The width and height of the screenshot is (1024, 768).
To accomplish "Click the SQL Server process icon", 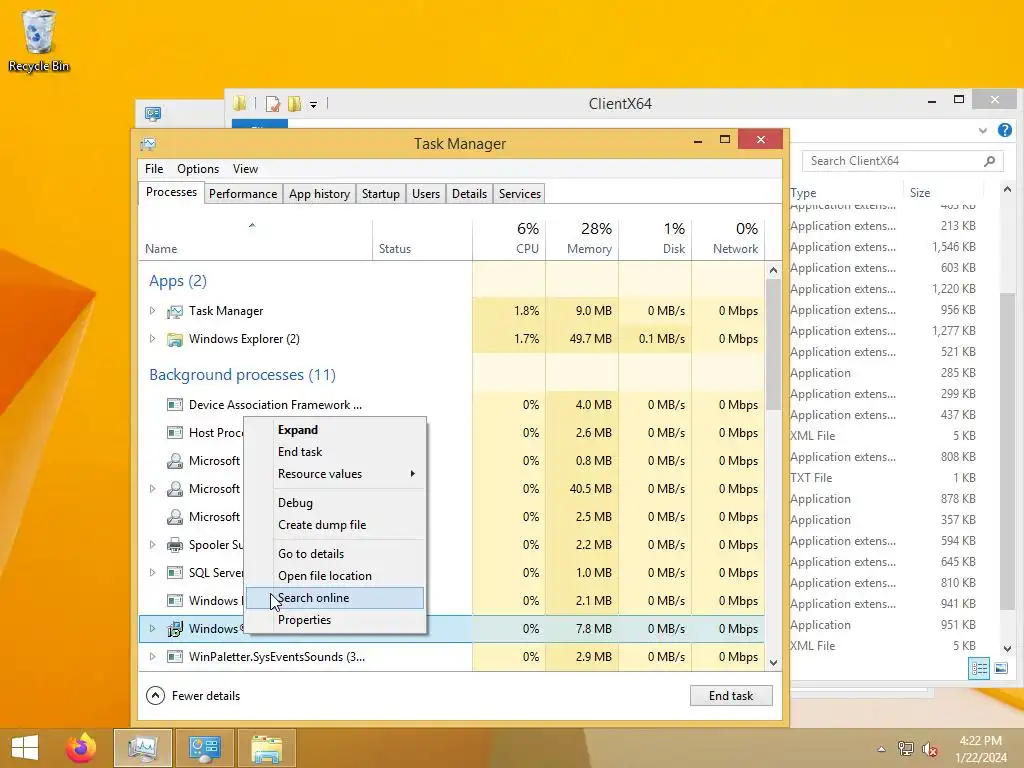I will coord(174,573).
